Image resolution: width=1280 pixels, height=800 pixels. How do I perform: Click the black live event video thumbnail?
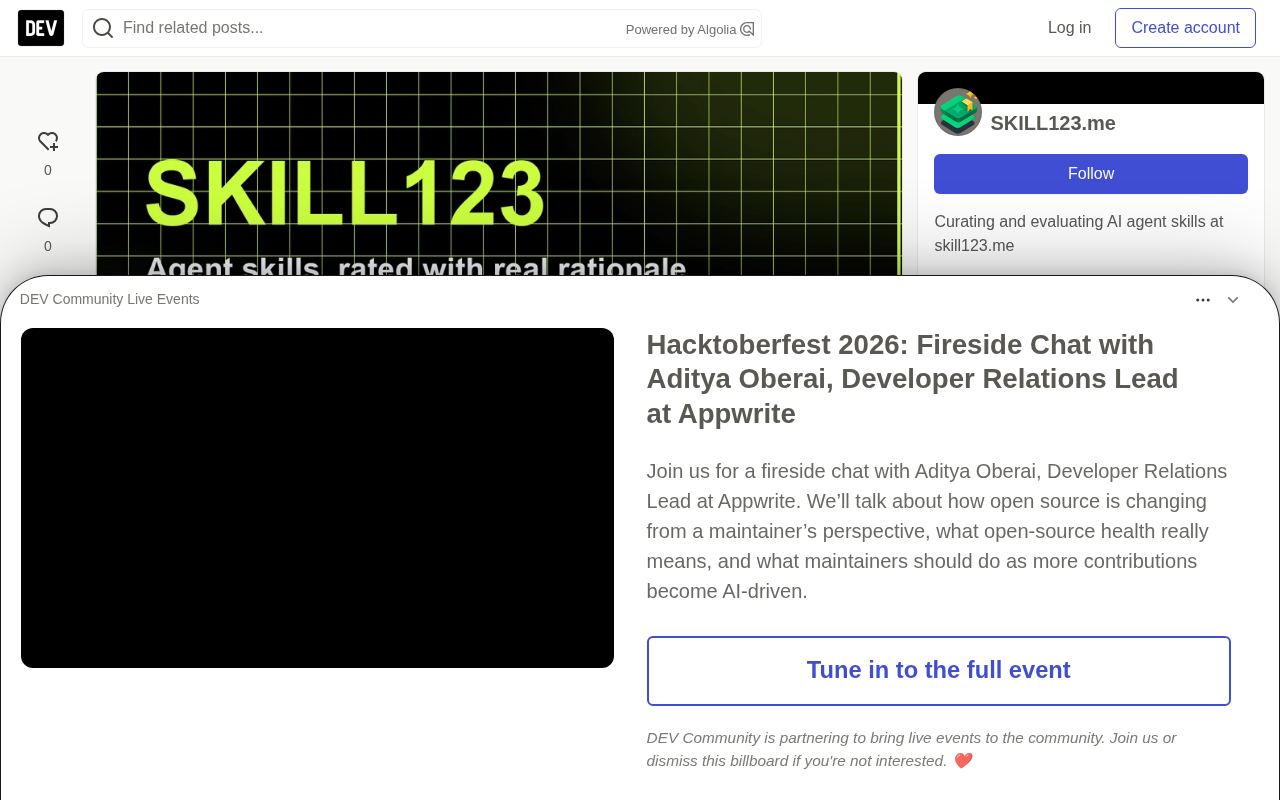317,498
